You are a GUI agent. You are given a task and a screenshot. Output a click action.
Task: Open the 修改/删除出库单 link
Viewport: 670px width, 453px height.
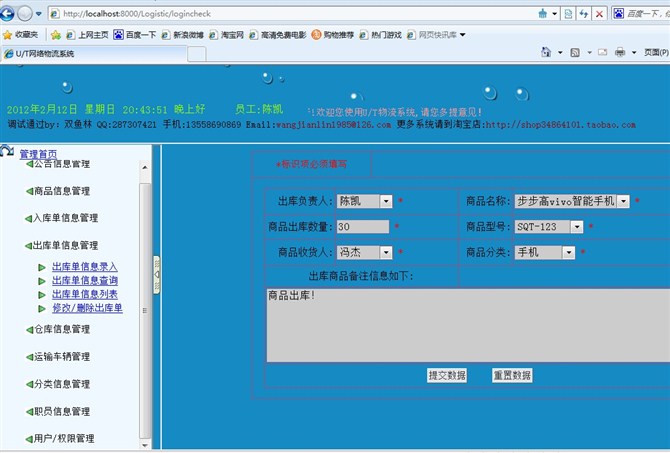pyautogui.click(x=87, y=308)
